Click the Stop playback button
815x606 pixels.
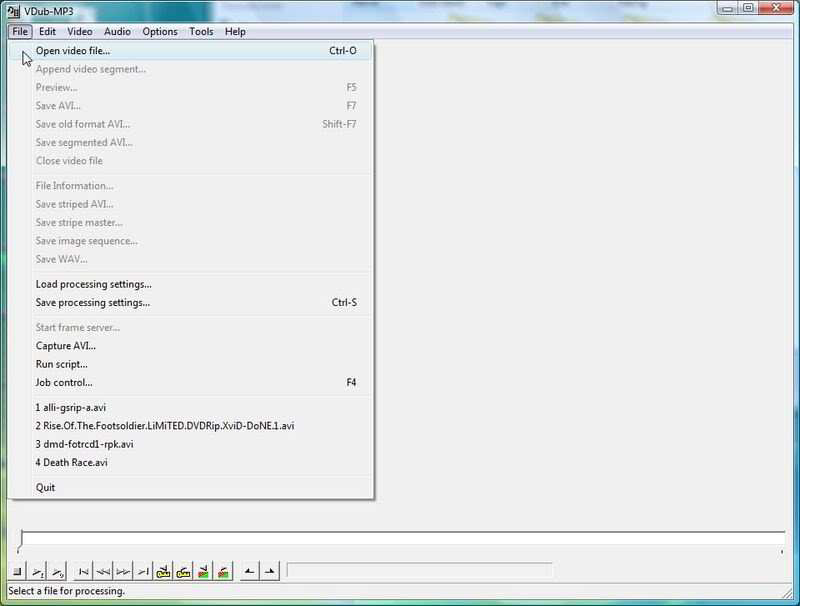point(17,572)
